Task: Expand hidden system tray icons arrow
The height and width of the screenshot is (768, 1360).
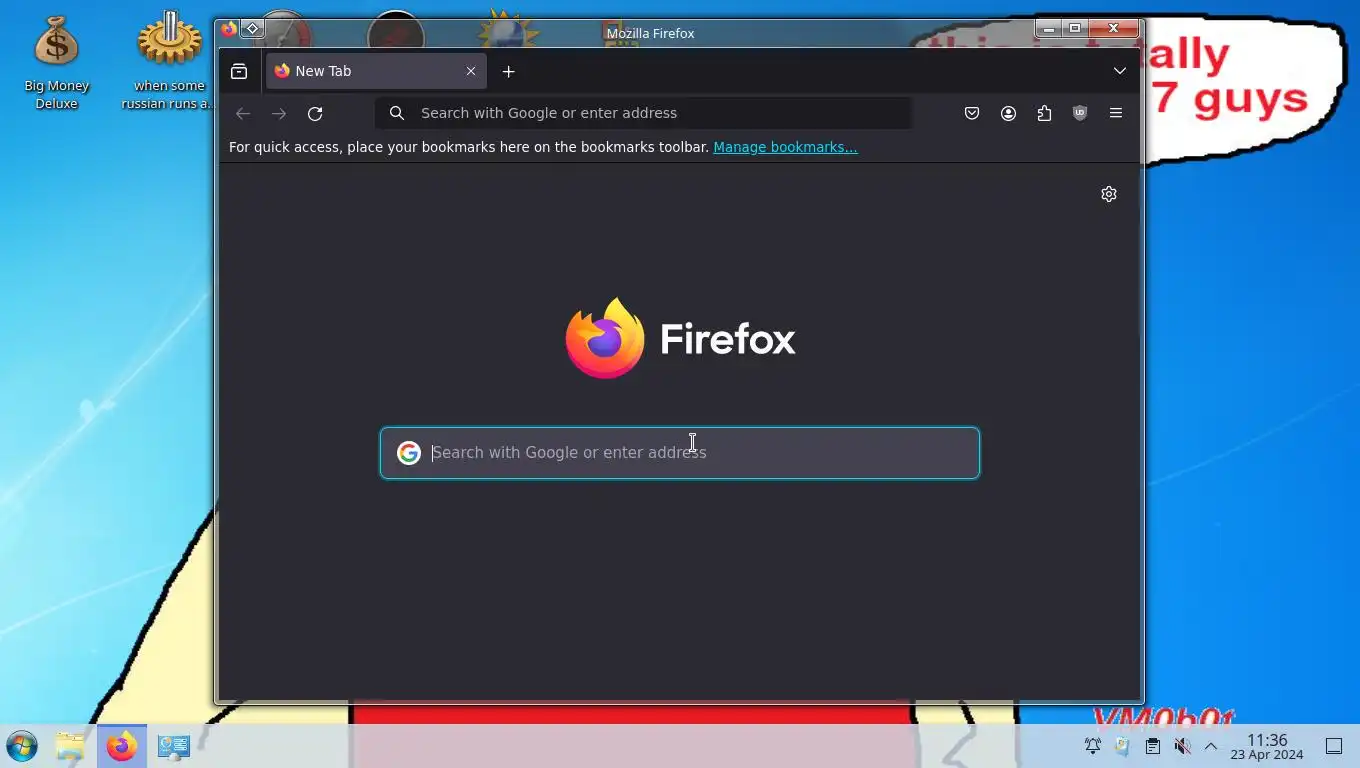Action: tap(1211, 746)
